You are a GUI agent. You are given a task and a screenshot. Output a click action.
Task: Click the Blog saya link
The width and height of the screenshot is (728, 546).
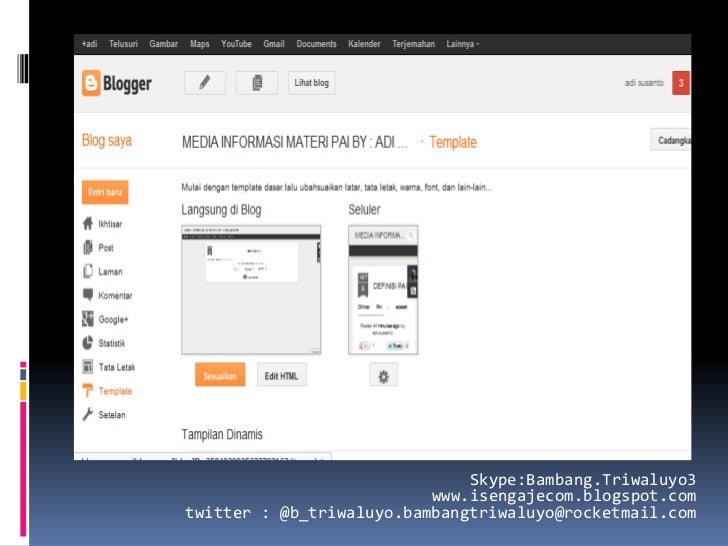coord(106,140)
